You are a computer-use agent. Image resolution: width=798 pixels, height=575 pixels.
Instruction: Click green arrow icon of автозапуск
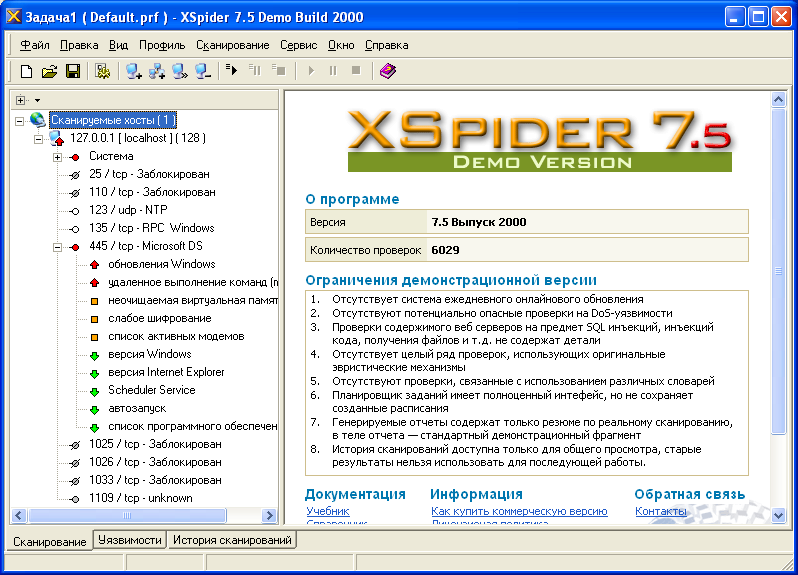[x=95, y=410]
